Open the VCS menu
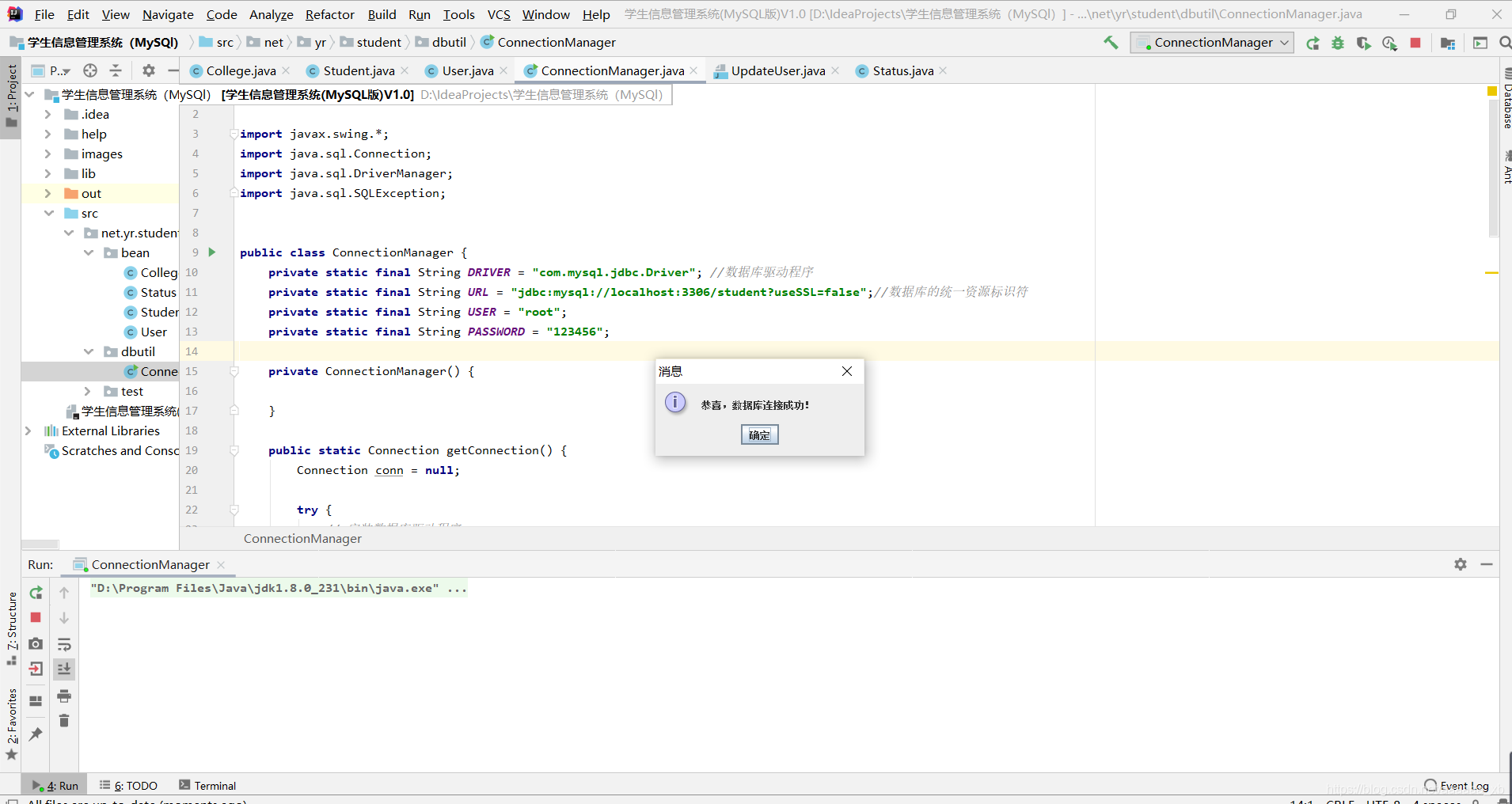 (x=499, y=14)
